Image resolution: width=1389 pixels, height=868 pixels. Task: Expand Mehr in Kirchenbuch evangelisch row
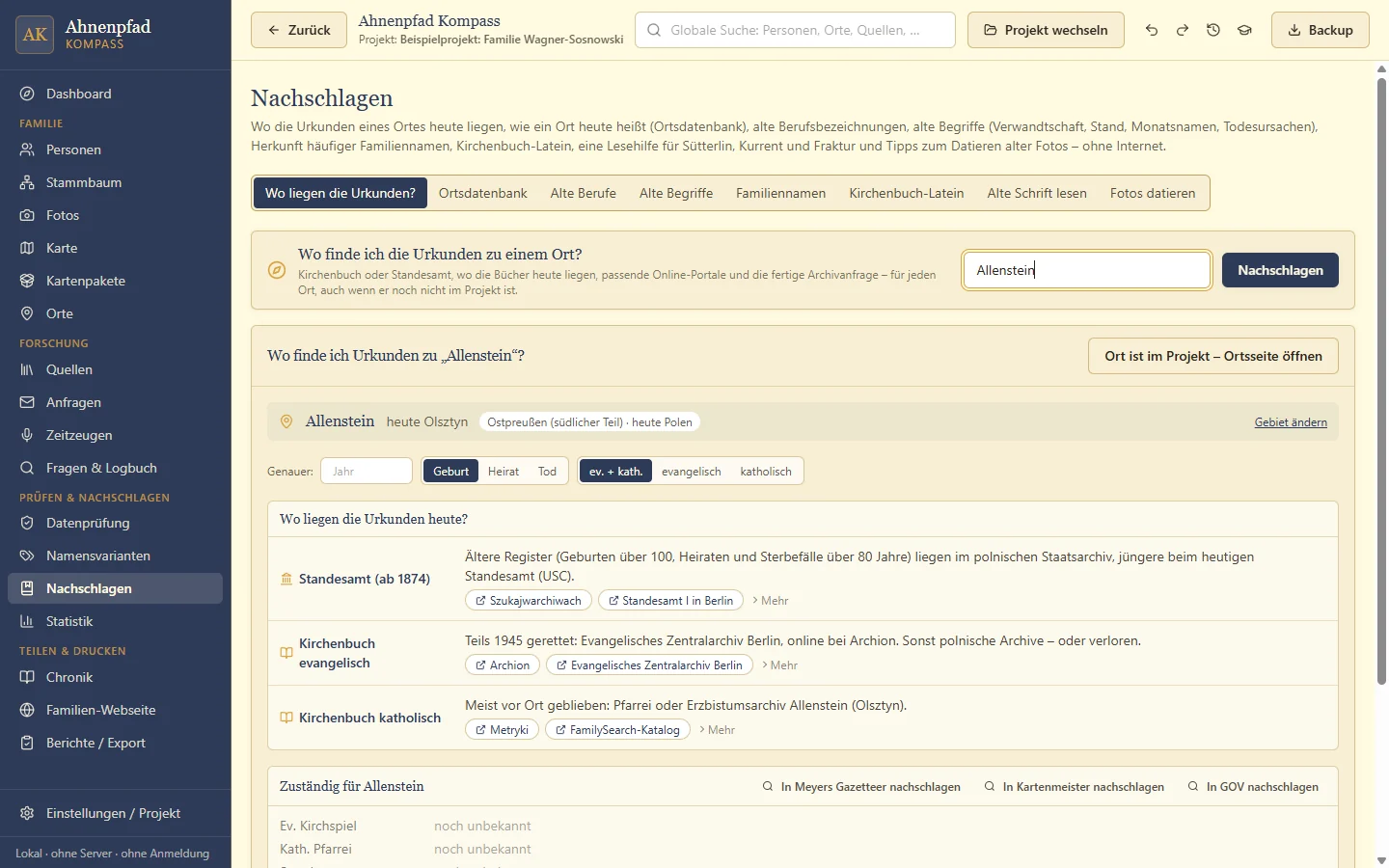779,665
